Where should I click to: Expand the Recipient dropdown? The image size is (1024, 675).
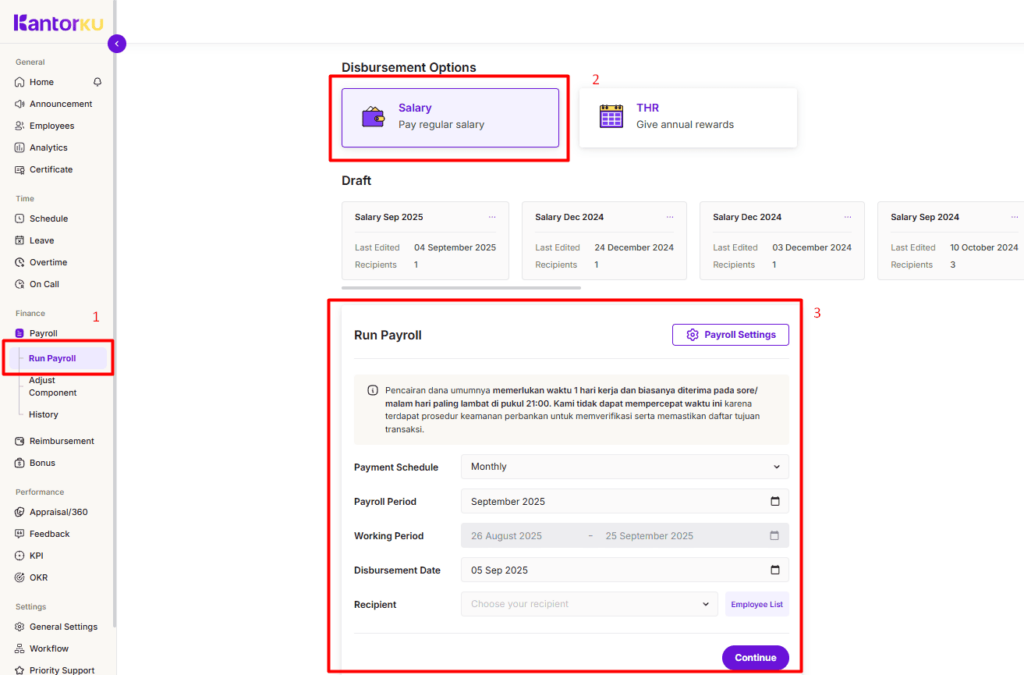589,604
